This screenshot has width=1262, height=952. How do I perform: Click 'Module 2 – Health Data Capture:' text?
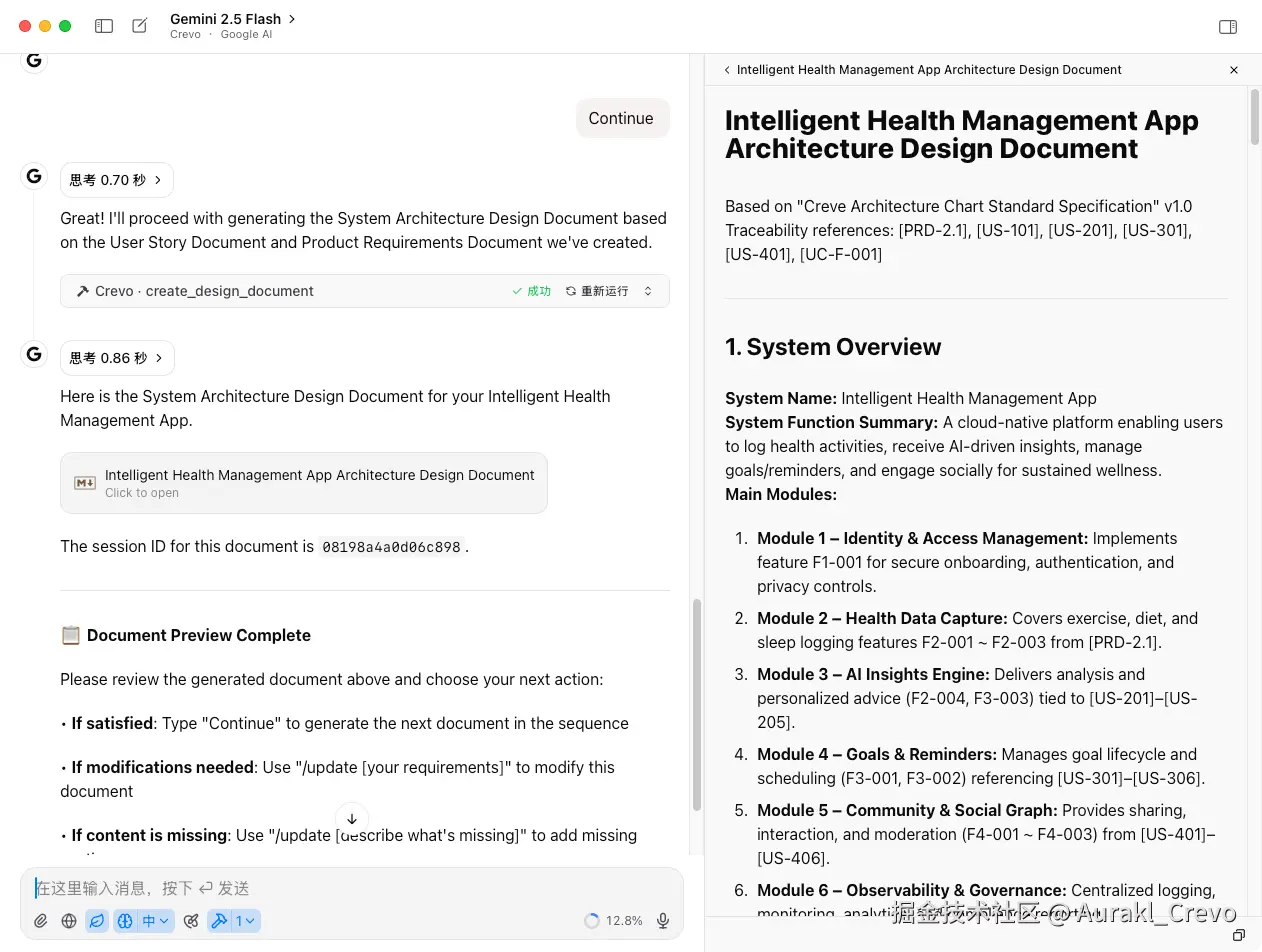click(882, 618)
